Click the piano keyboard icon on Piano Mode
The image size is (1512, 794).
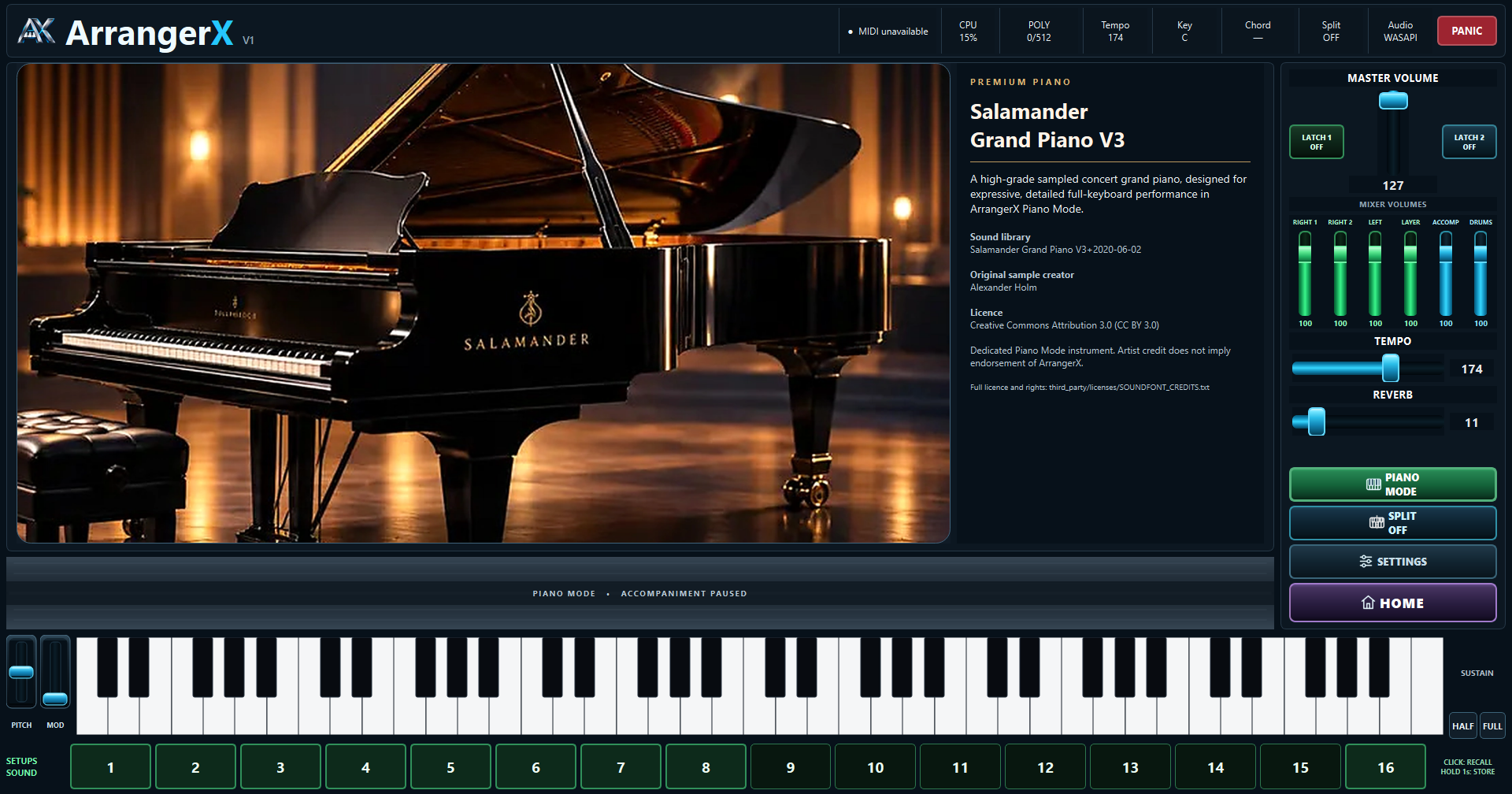click(x=1373, y=484)
